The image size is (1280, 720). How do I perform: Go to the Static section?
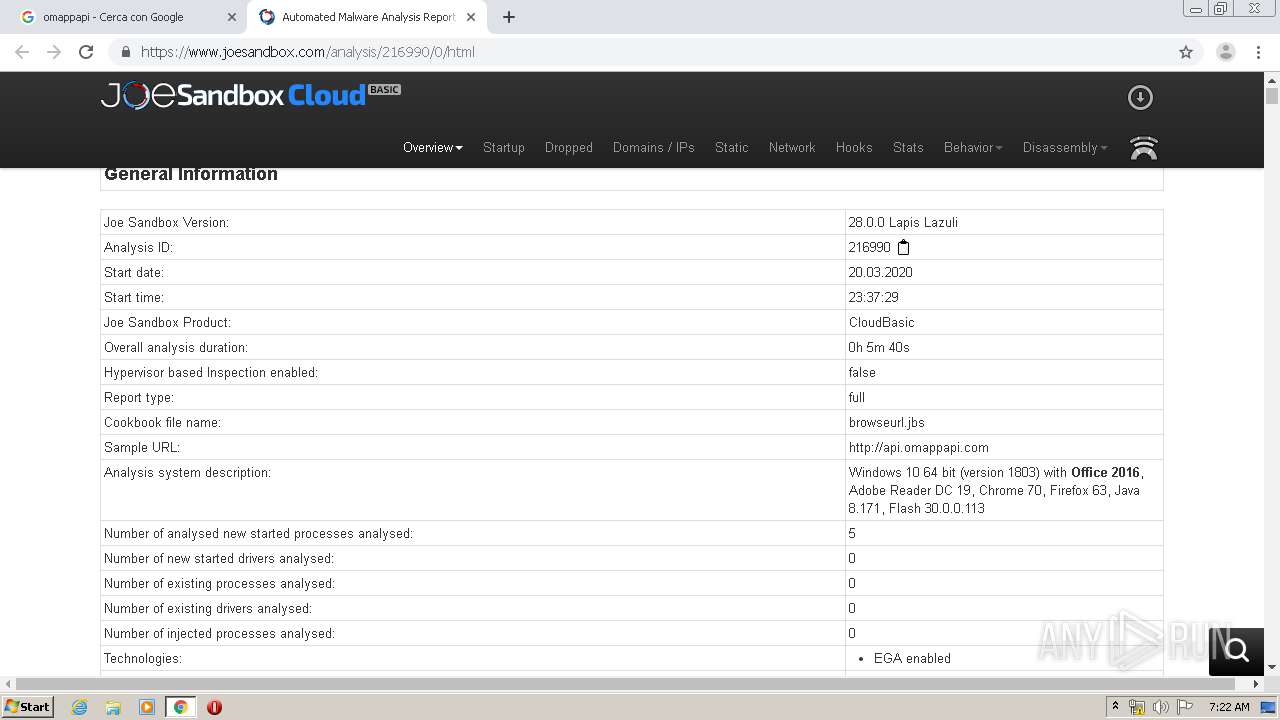pos(732,147)
